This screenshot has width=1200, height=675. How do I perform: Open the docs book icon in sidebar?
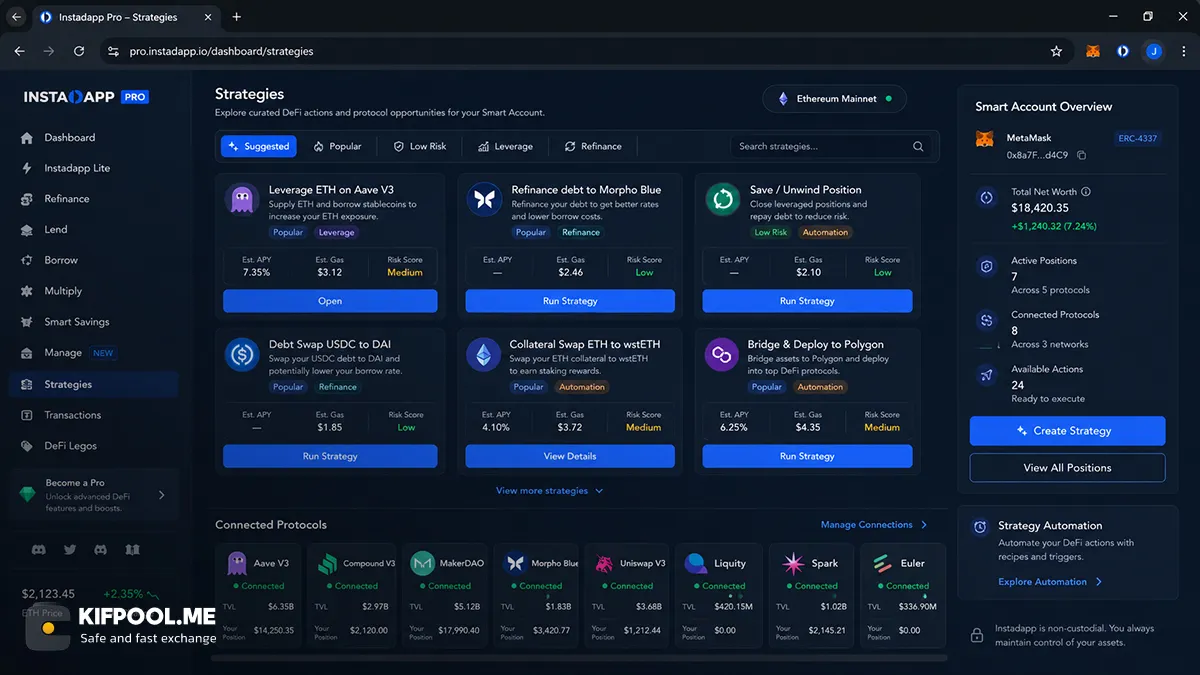(133, 549)
